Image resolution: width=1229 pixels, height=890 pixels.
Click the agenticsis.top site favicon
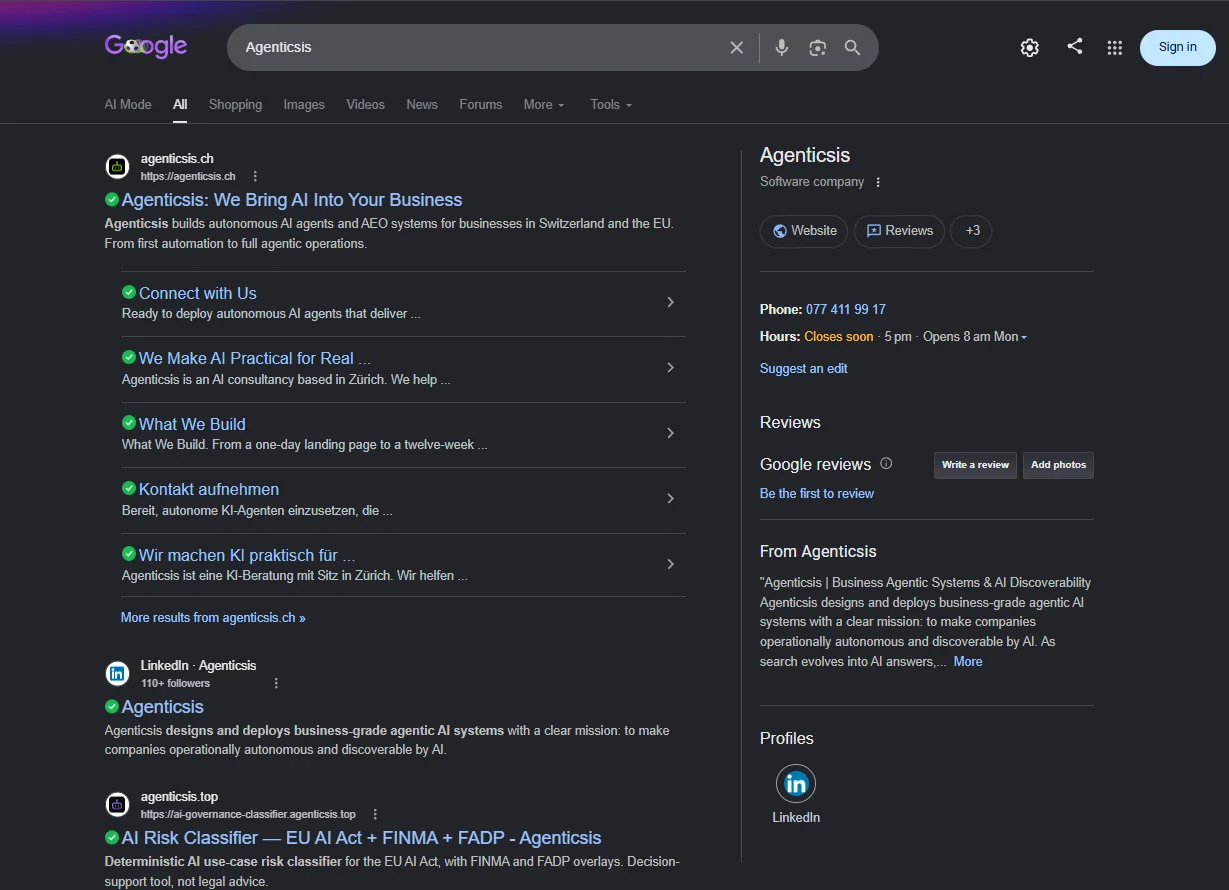[x=117, y=804]
